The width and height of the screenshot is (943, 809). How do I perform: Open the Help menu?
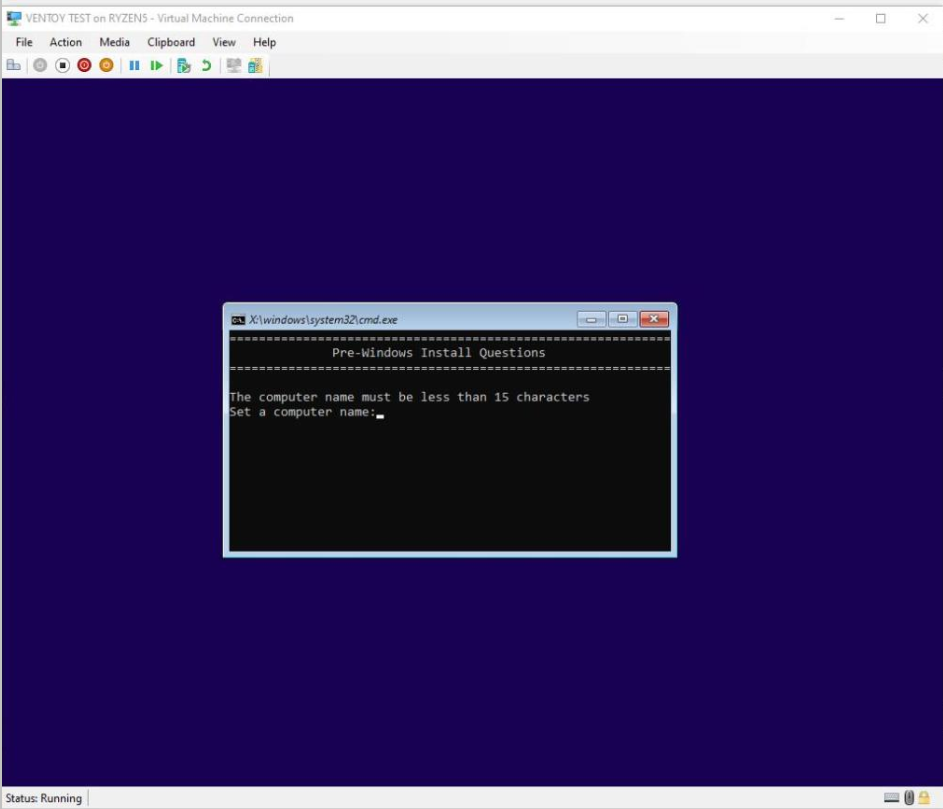click(x=264, y=42)
